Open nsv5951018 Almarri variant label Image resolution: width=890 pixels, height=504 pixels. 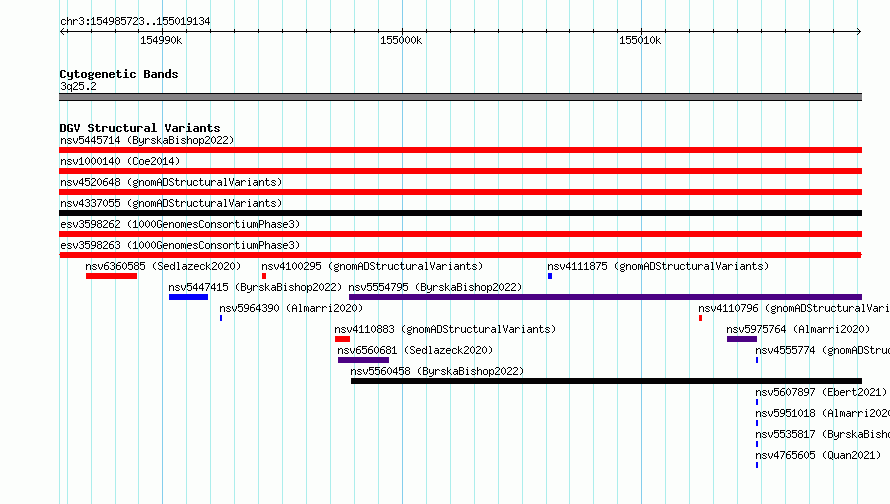822,413
